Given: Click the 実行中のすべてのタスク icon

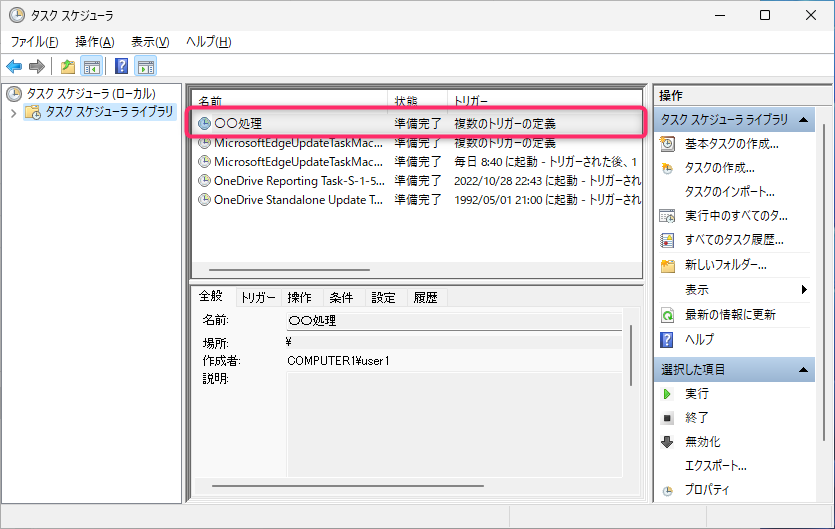Looking at the screenshot, I should [x=667, y=216].
